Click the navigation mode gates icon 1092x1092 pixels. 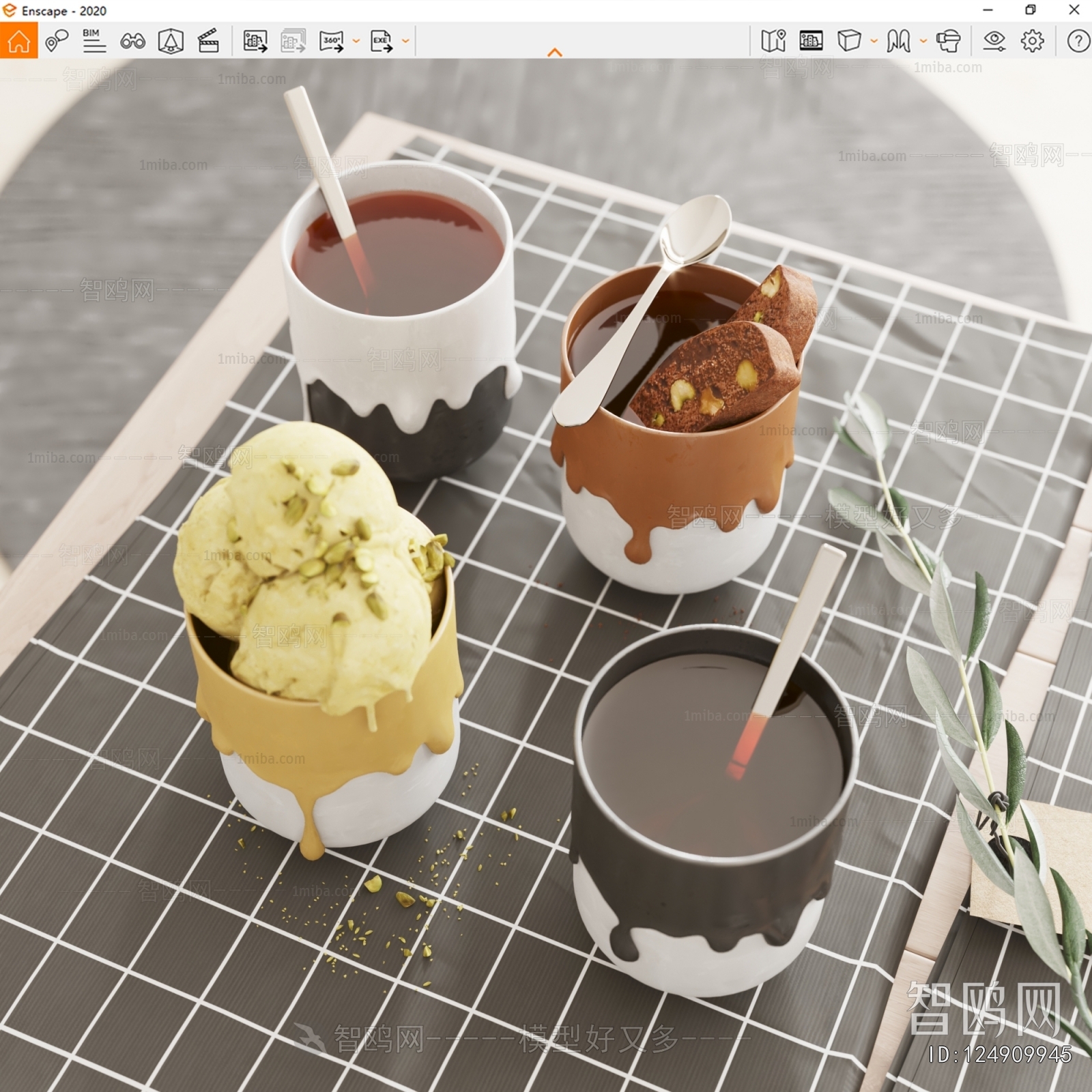pos(898,41)
